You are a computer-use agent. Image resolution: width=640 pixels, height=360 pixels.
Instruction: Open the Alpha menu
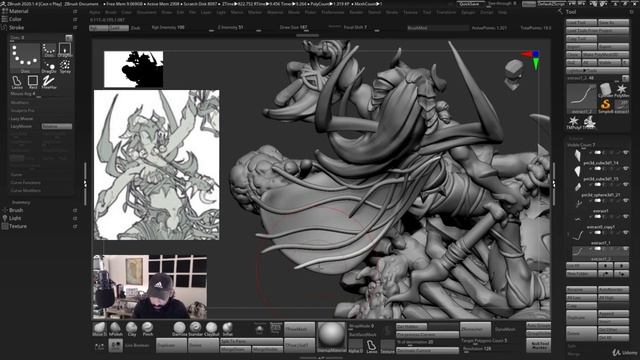(x=95, y=12)
